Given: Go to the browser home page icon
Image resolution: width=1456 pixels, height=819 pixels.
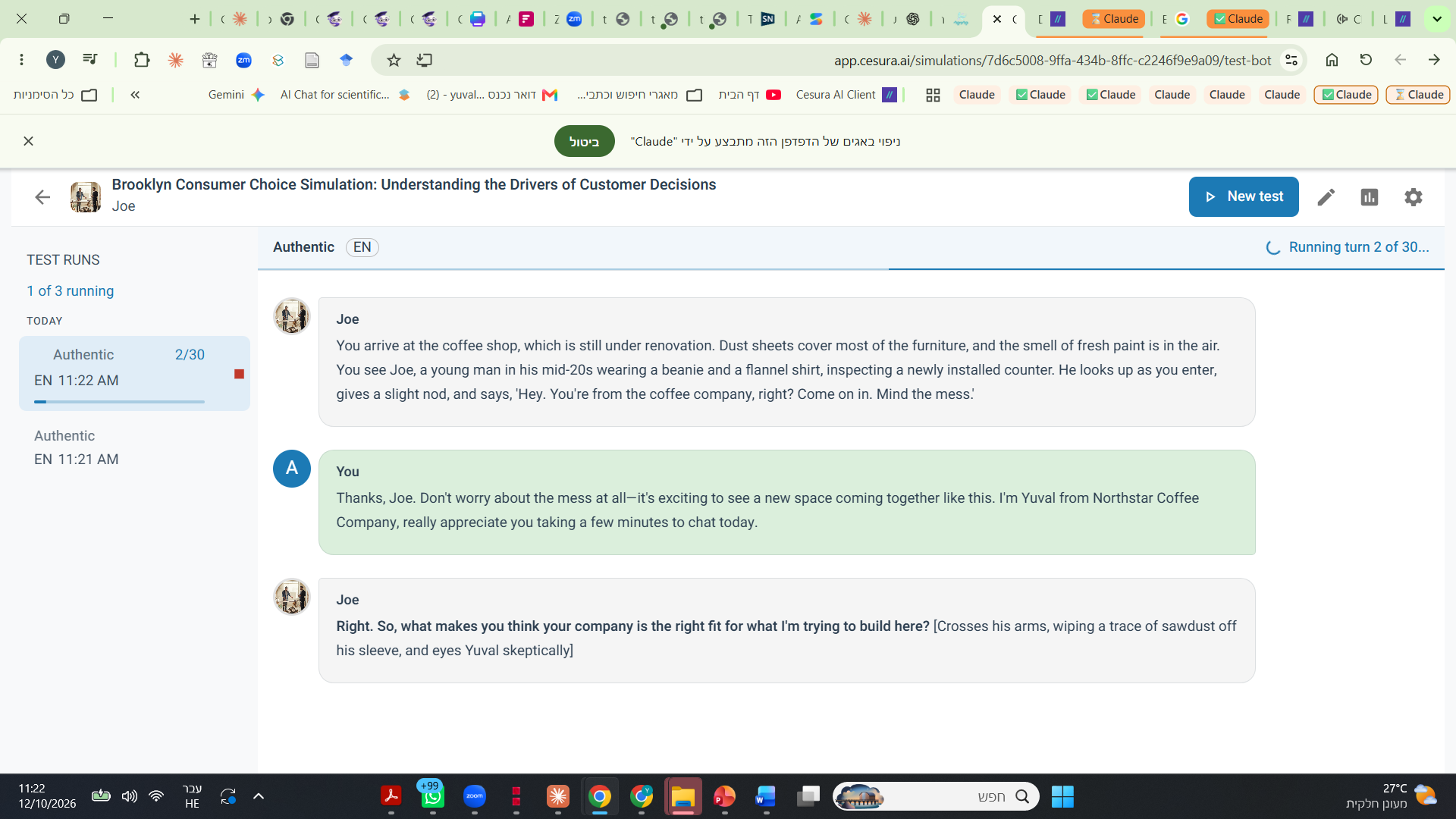Looking at the screenshot, I should pos(1332,60).
